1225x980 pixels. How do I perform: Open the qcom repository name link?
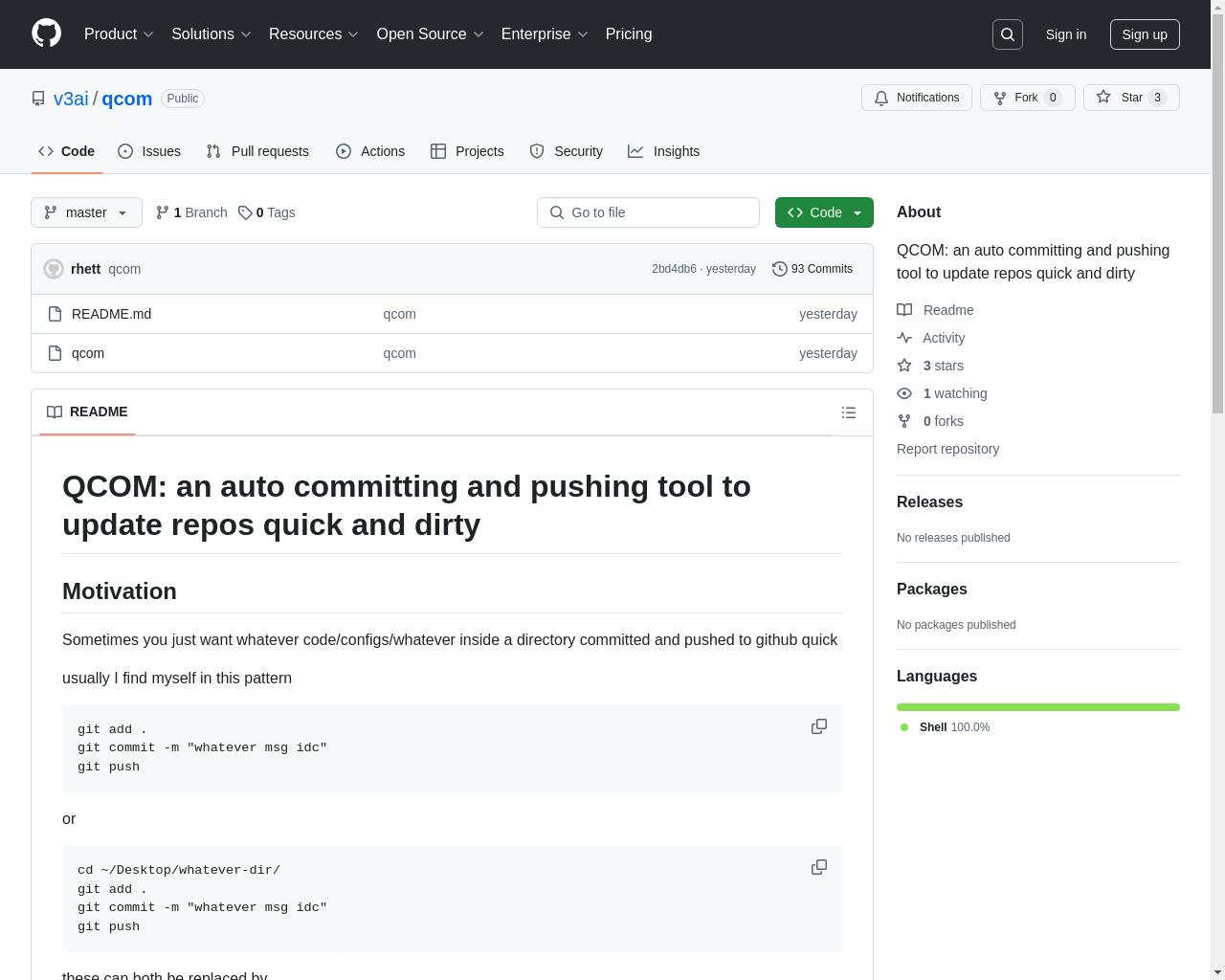pyautogui.click(x=127, y=99)
